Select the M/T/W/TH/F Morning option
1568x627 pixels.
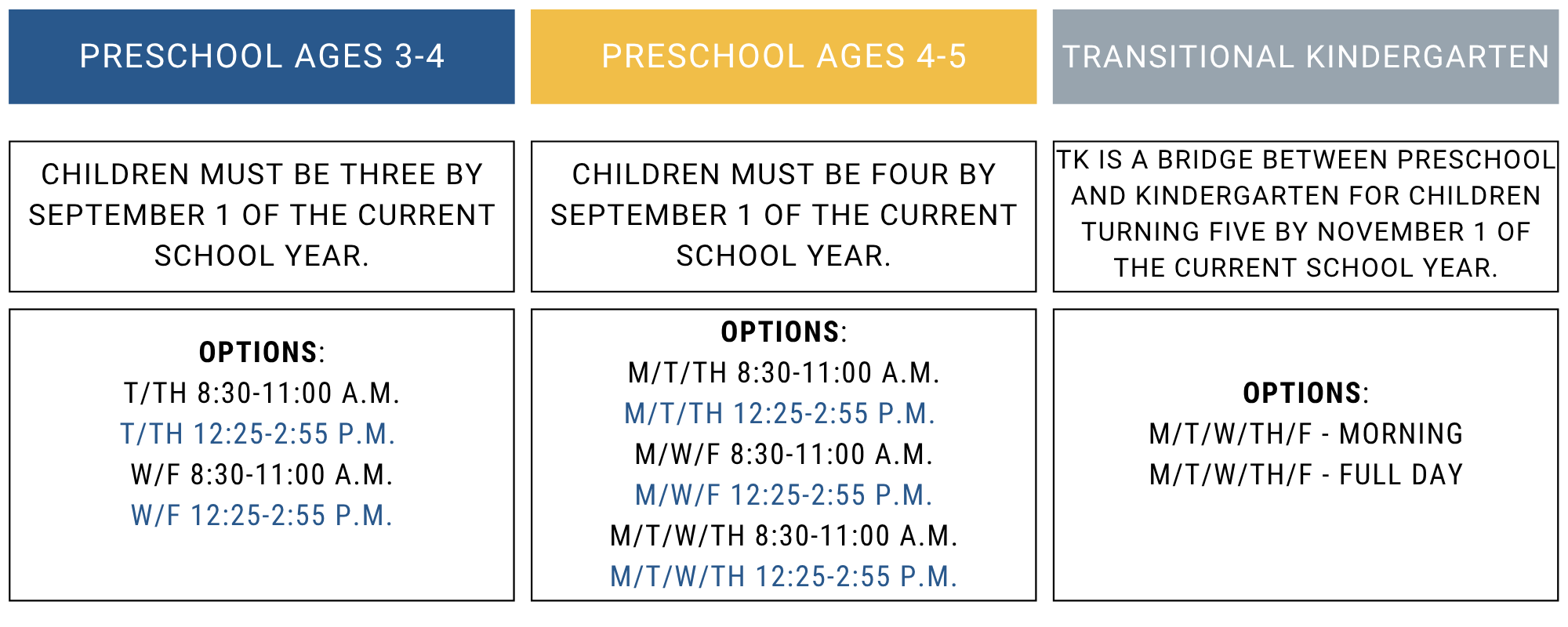tap(1305, 434)
